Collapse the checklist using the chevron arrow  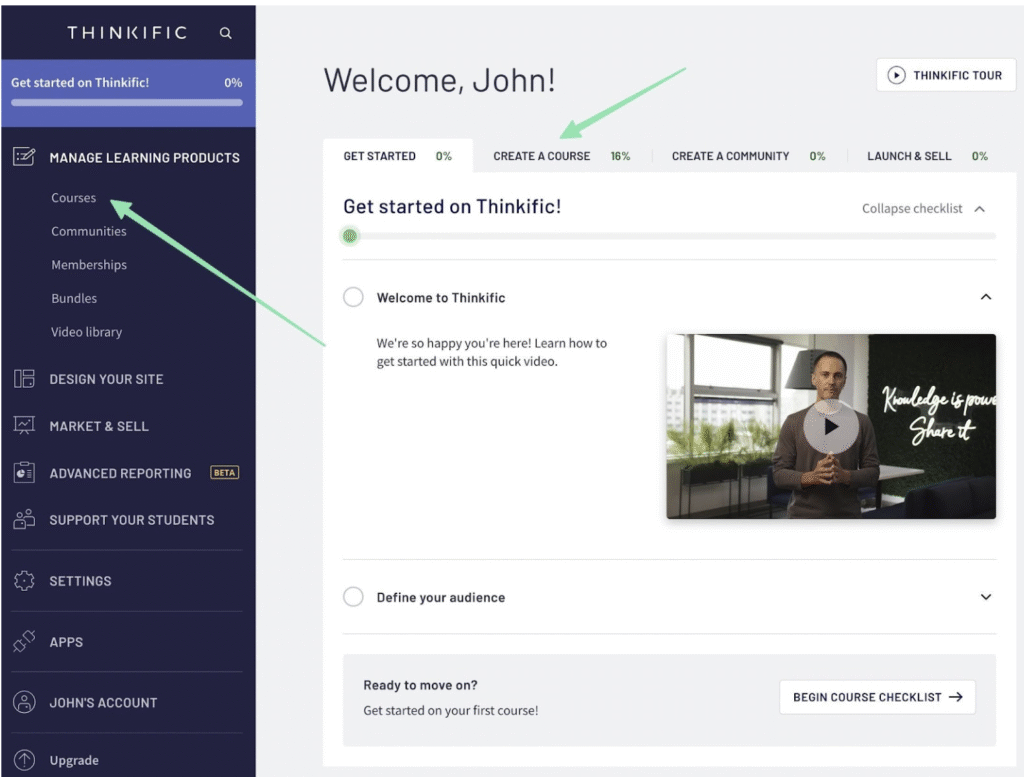point(980,209)
